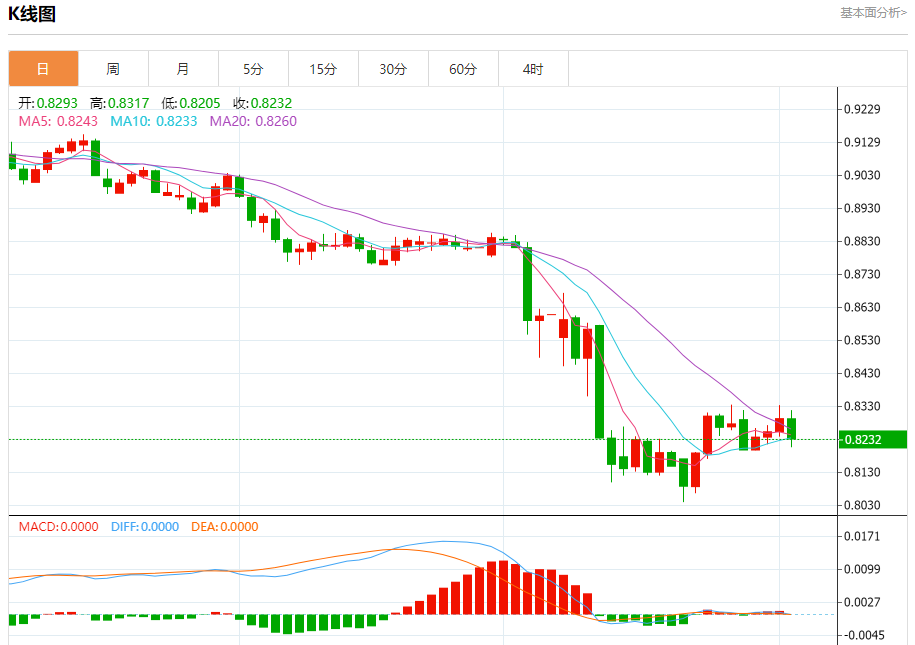915x645 pixels.
Task: Click the DEA:0.0000 readout
Action: (225, 527)
